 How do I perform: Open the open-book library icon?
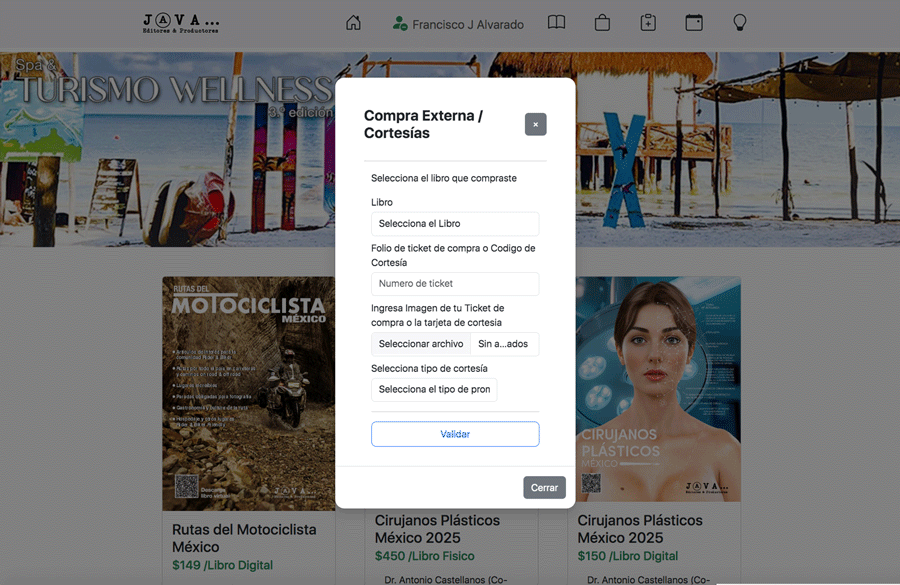click(556, 23)
